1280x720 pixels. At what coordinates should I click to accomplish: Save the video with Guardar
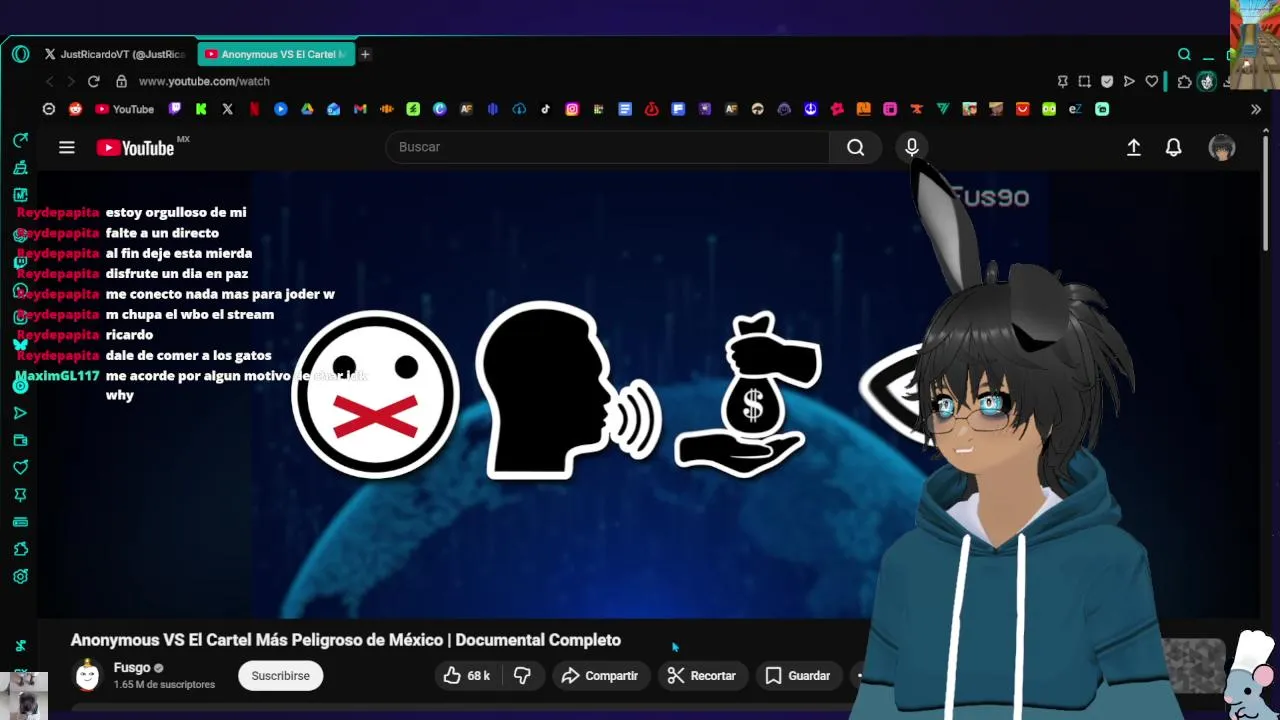[x=798, y=676]
